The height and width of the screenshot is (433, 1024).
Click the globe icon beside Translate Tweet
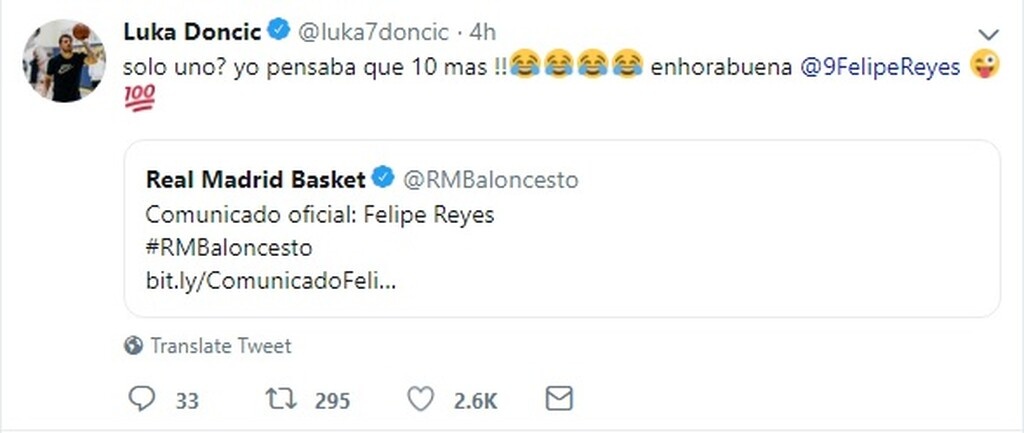tap(134, 346)
